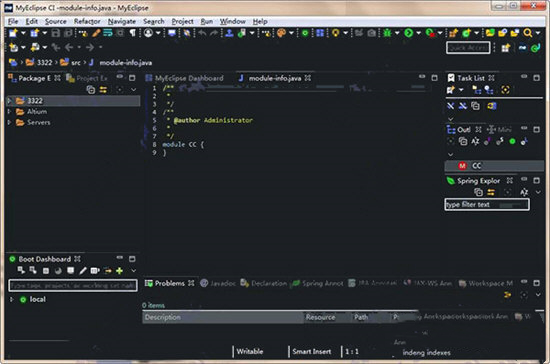
Task: Open the Refactor menu
Action: [x=87, y=21]
